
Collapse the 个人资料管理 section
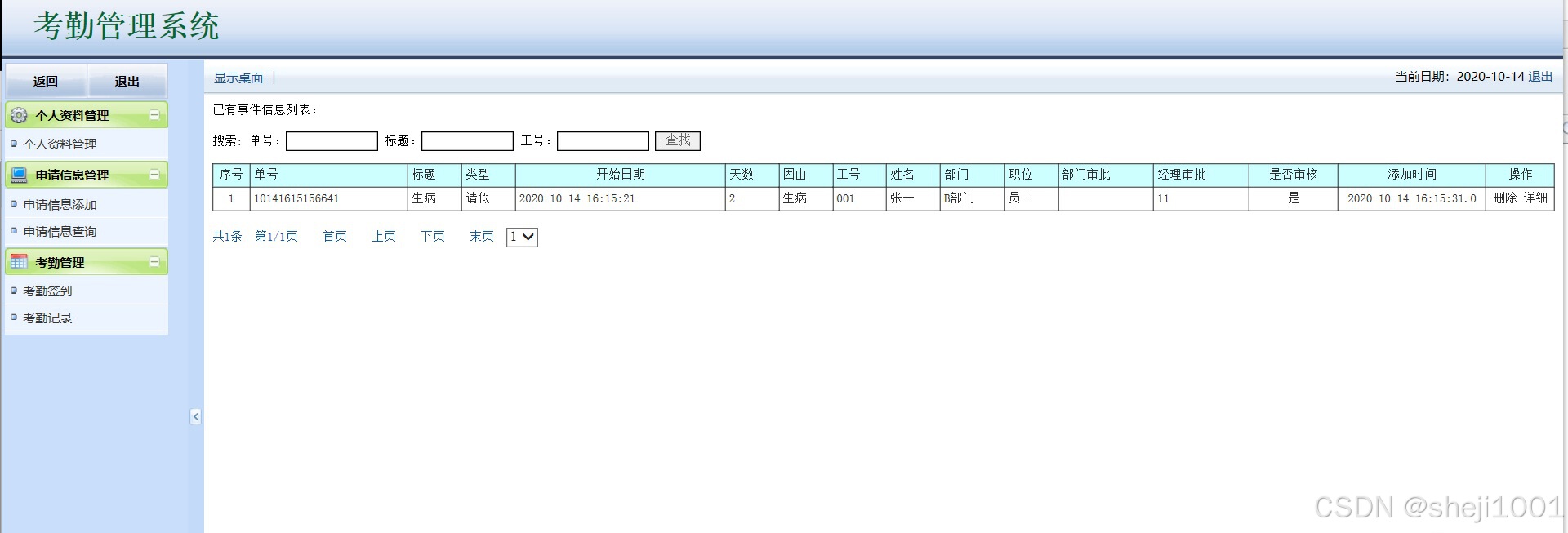coord(154,115)
